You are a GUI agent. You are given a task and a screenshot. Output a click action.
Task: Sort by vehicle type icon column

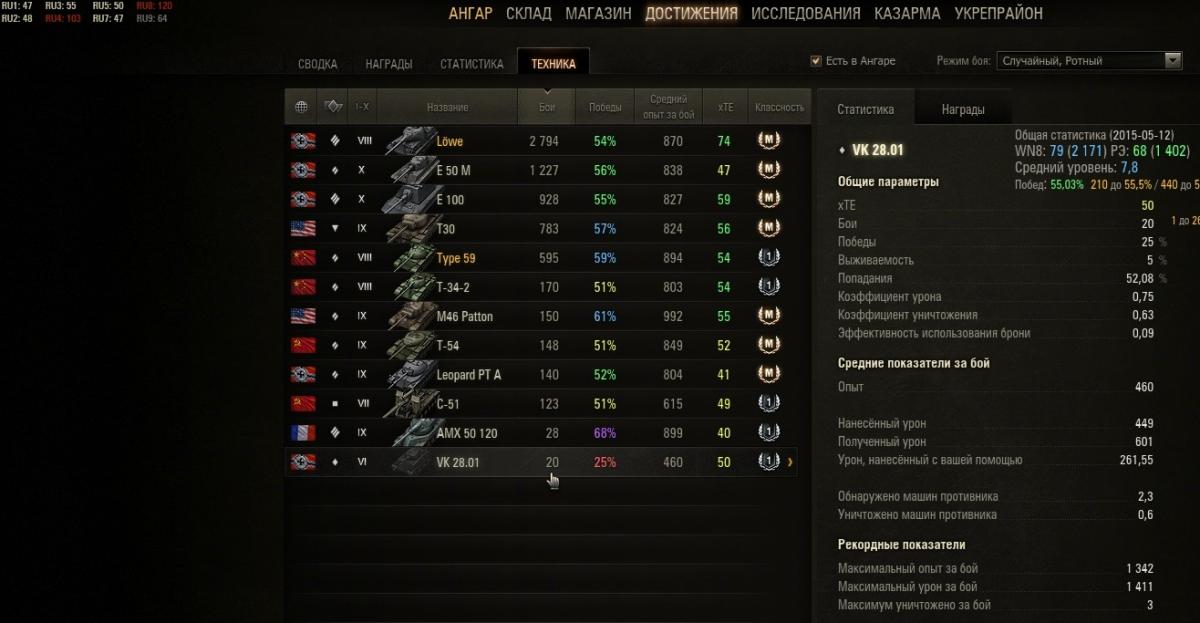tap(334, 107)
